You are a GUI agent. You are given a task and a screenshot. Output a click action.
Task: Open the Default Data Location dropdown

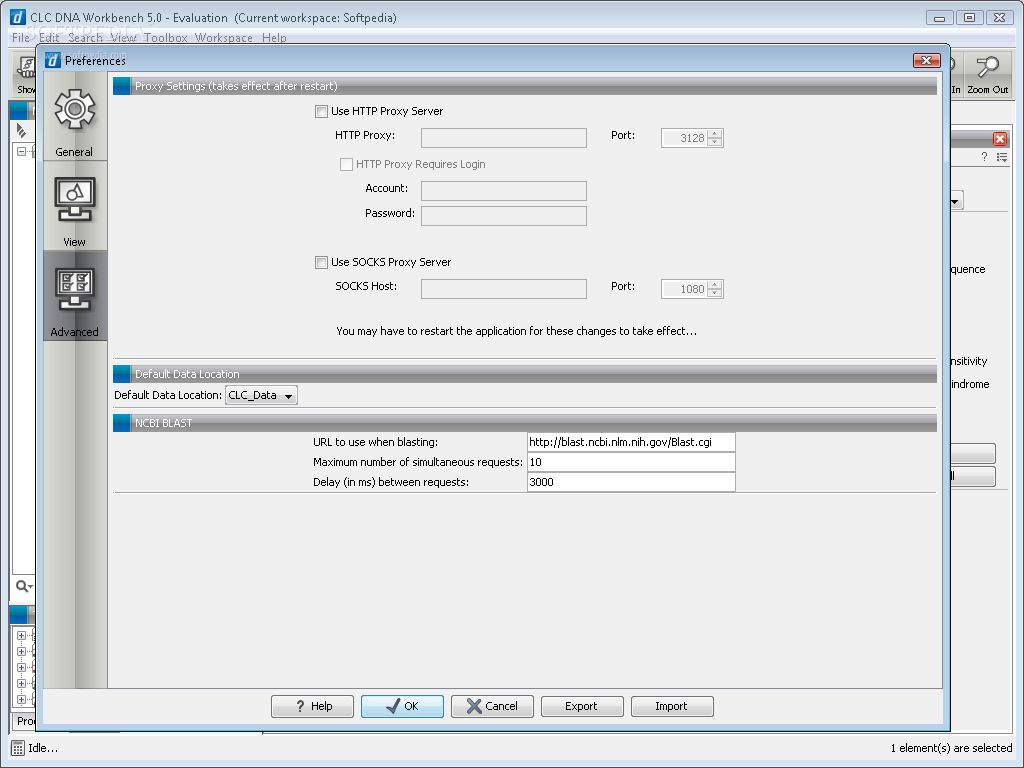261,395
